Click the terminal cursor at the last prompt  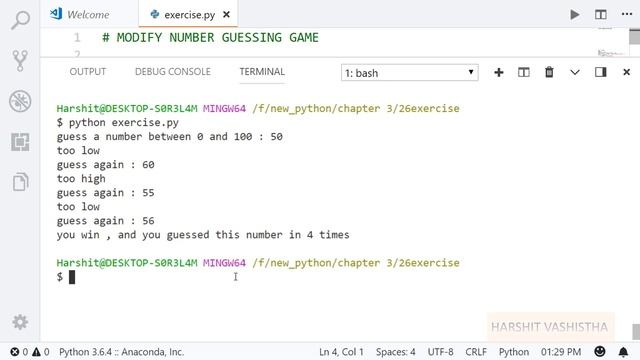point(72,277)
